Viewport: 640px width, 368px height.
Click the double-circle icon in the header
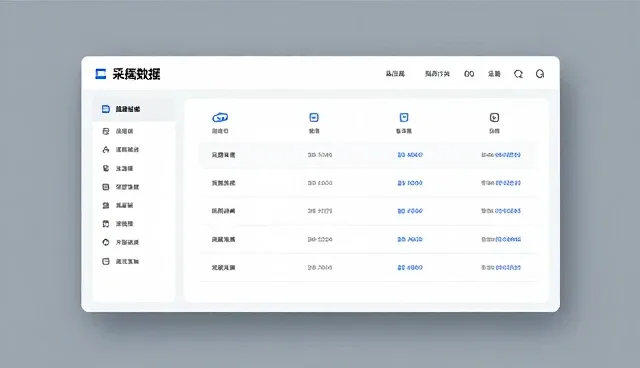(x=469, y=74)
